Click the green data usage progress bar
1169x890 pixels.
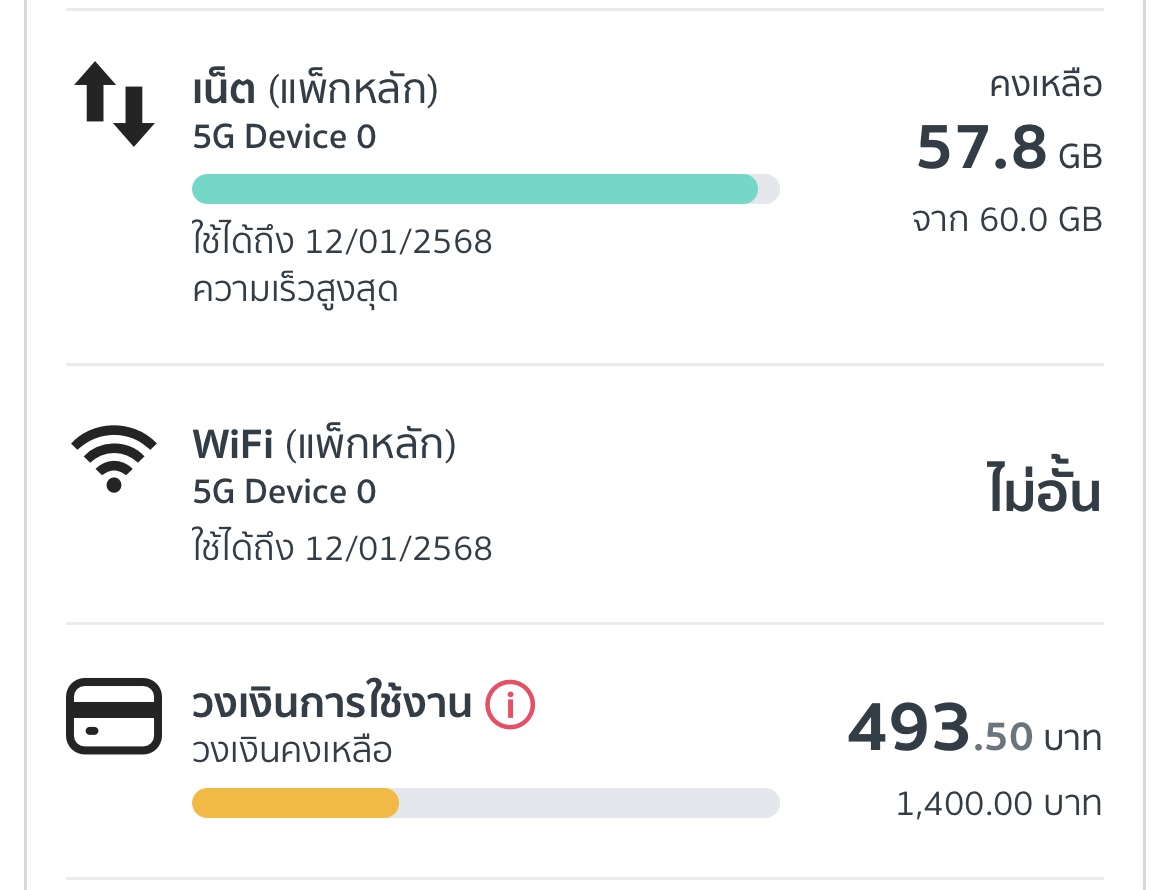(x=485, y=189)
